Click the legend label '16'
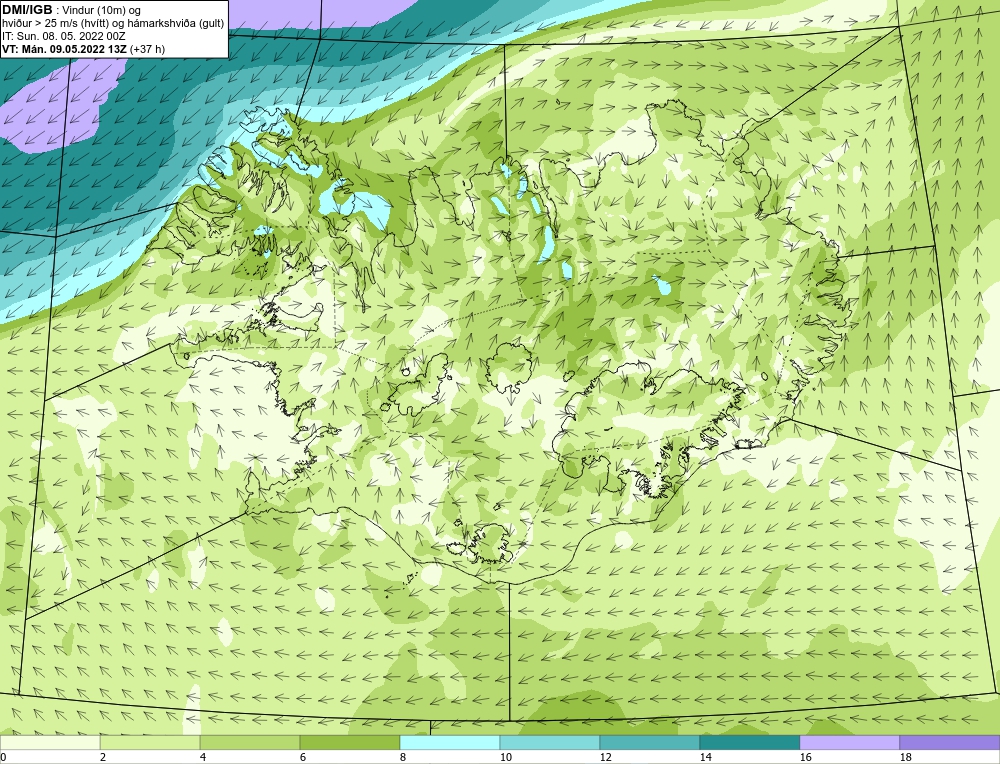 pos(805,757)
